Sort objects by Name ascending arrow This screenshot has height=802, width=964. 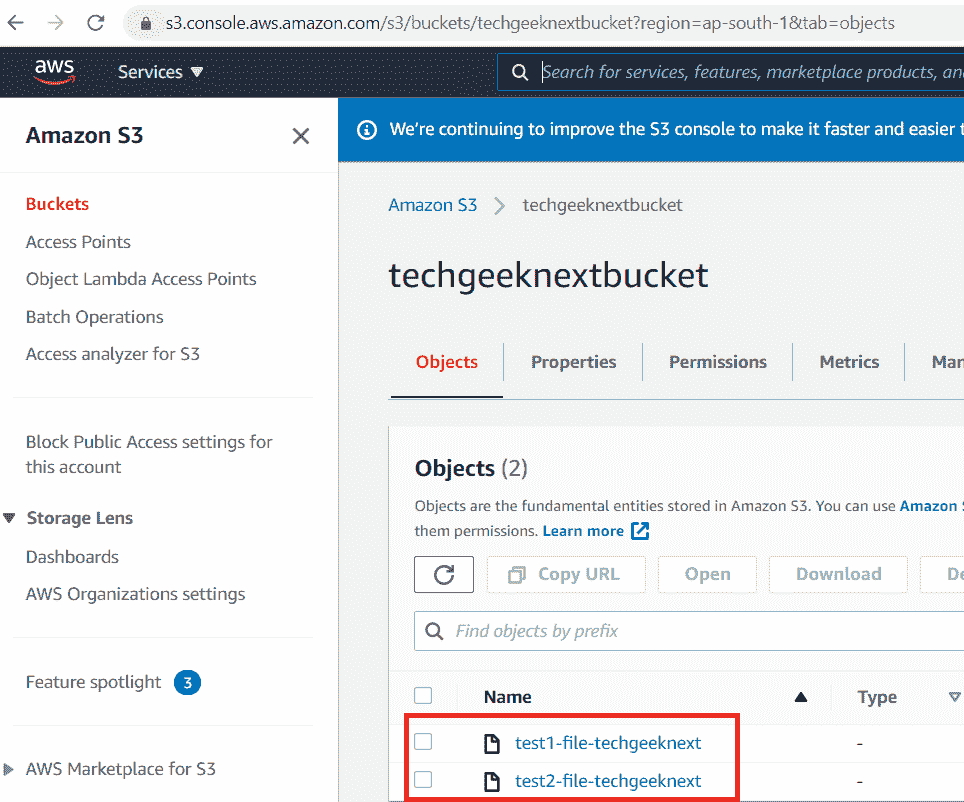[x=800, y=697]
